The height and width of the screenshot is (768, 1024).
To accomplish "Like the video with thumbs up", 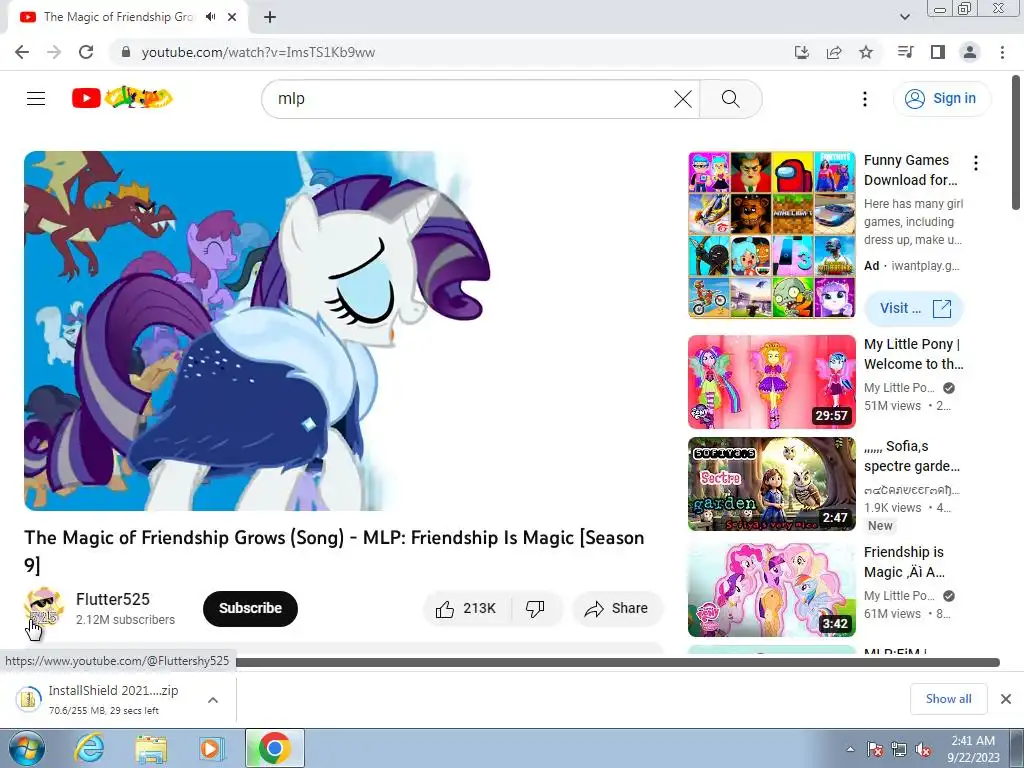I will click(x=468, y=609).
